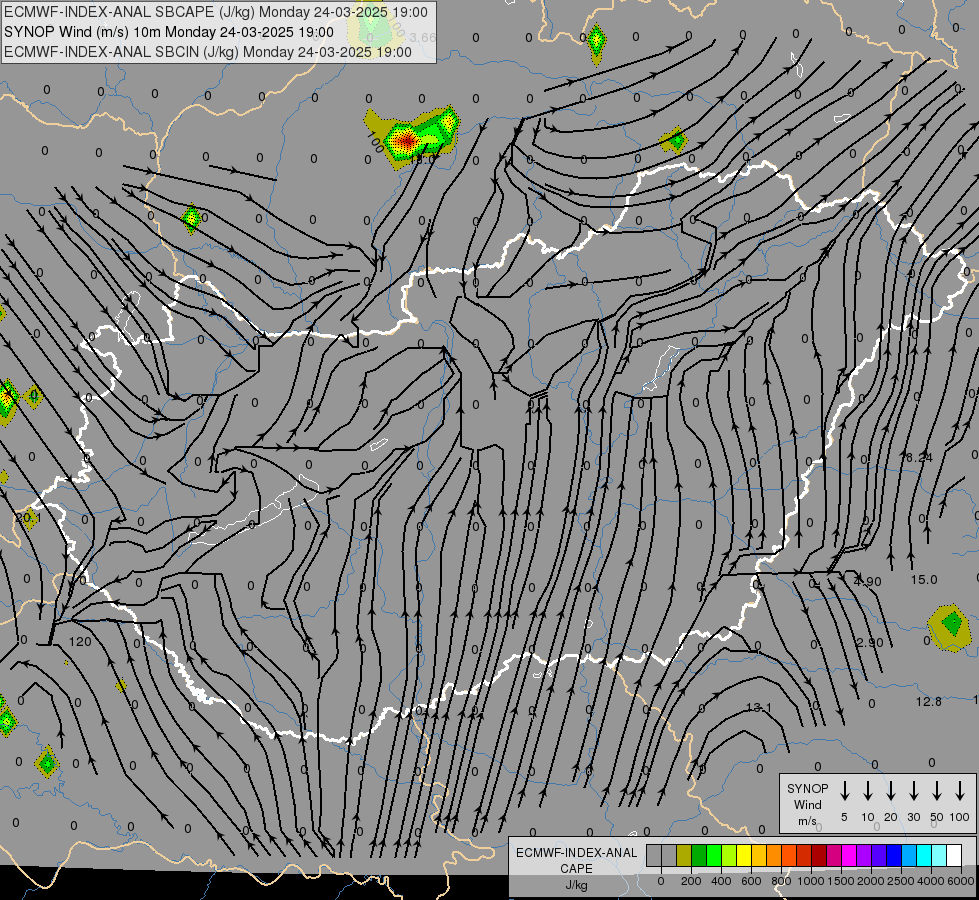Select the yellow CAPE legend swatch
Image resolution: width=979 pixels, height=900 pixels.
744,856
